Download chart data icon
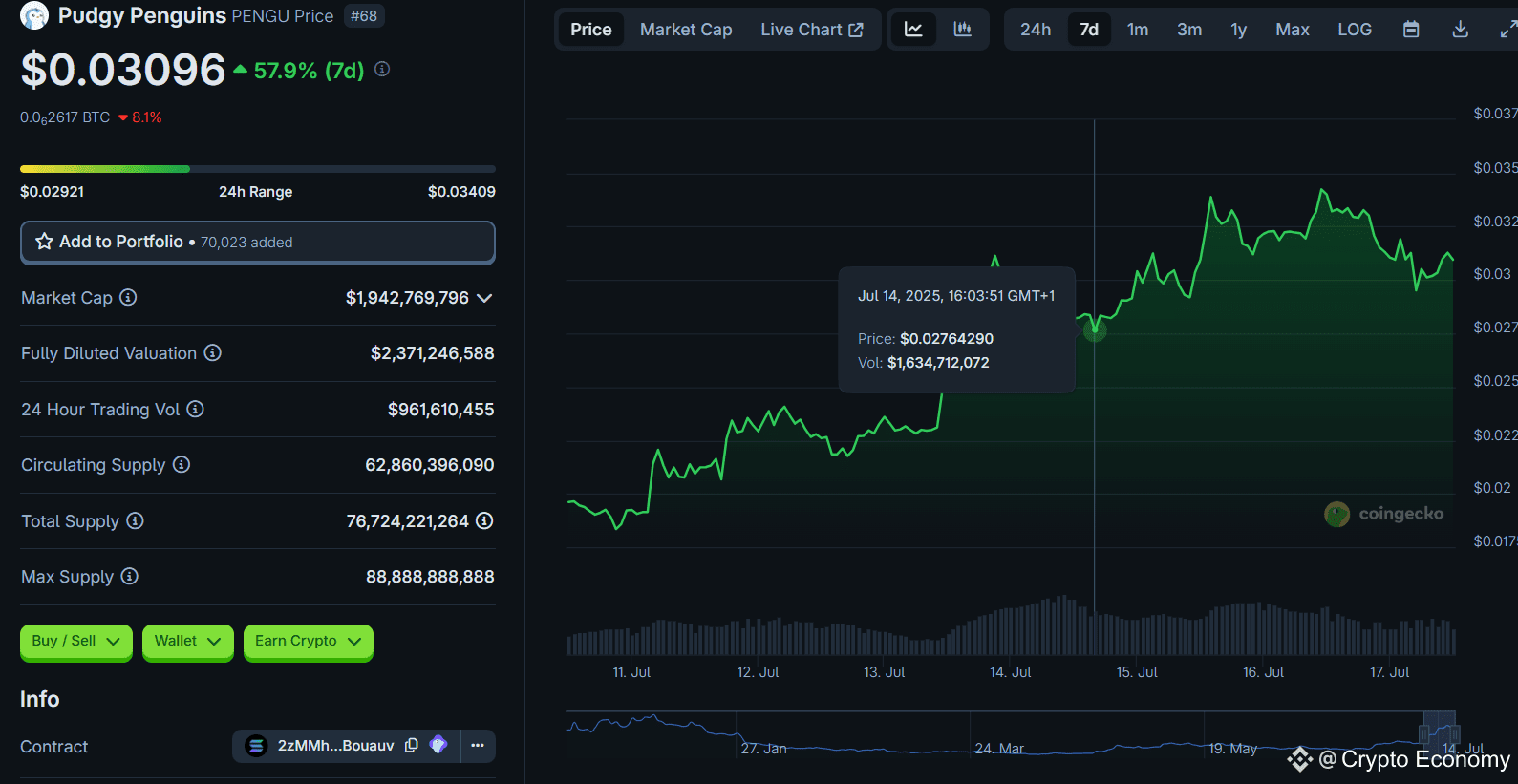This screenshot has height=784, width=1518. [1461, 30]
